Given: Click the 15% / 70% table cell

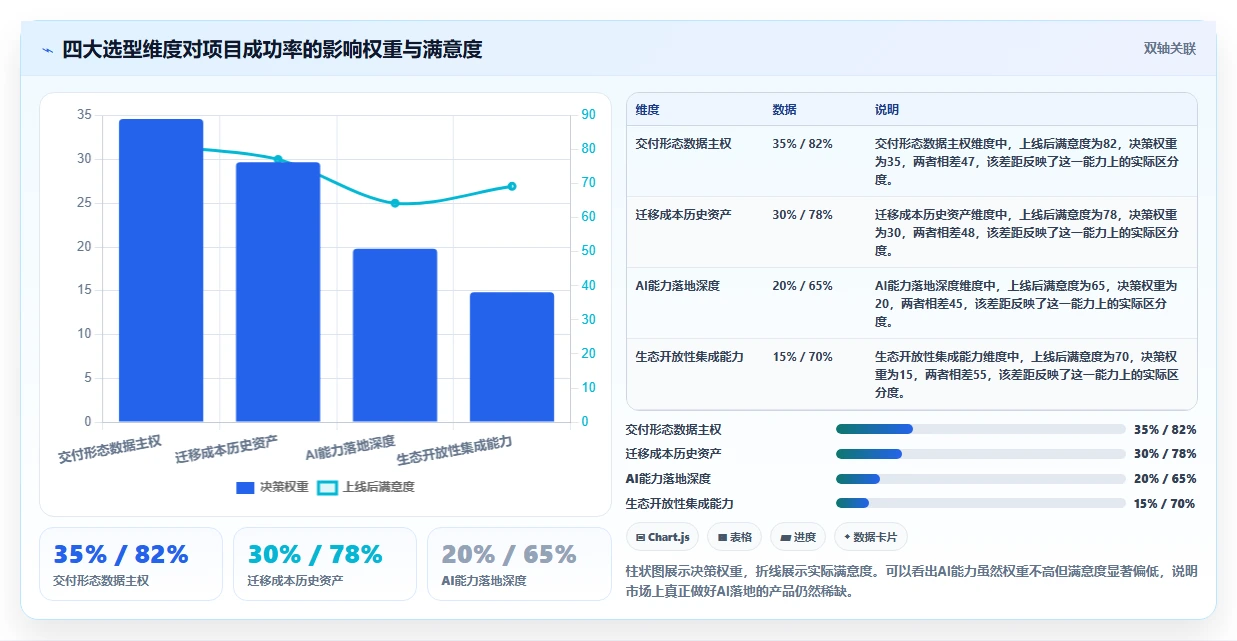Looking at the screenshot, I should 803,357.
